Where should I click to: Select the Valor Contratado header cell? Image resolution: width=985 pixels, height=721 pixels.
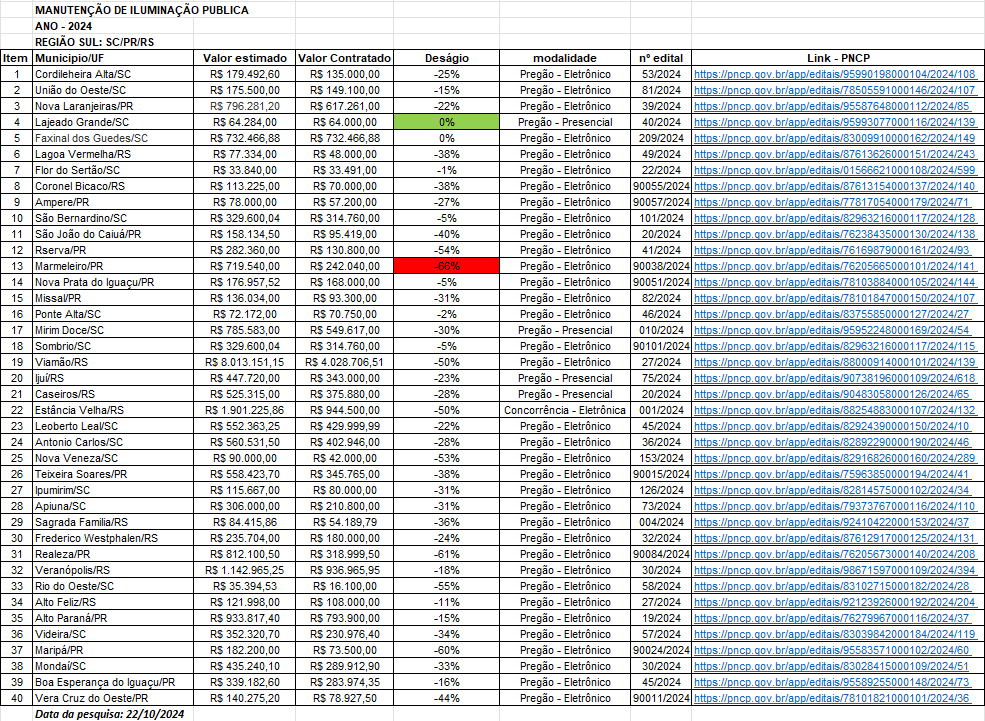(344, 58)
